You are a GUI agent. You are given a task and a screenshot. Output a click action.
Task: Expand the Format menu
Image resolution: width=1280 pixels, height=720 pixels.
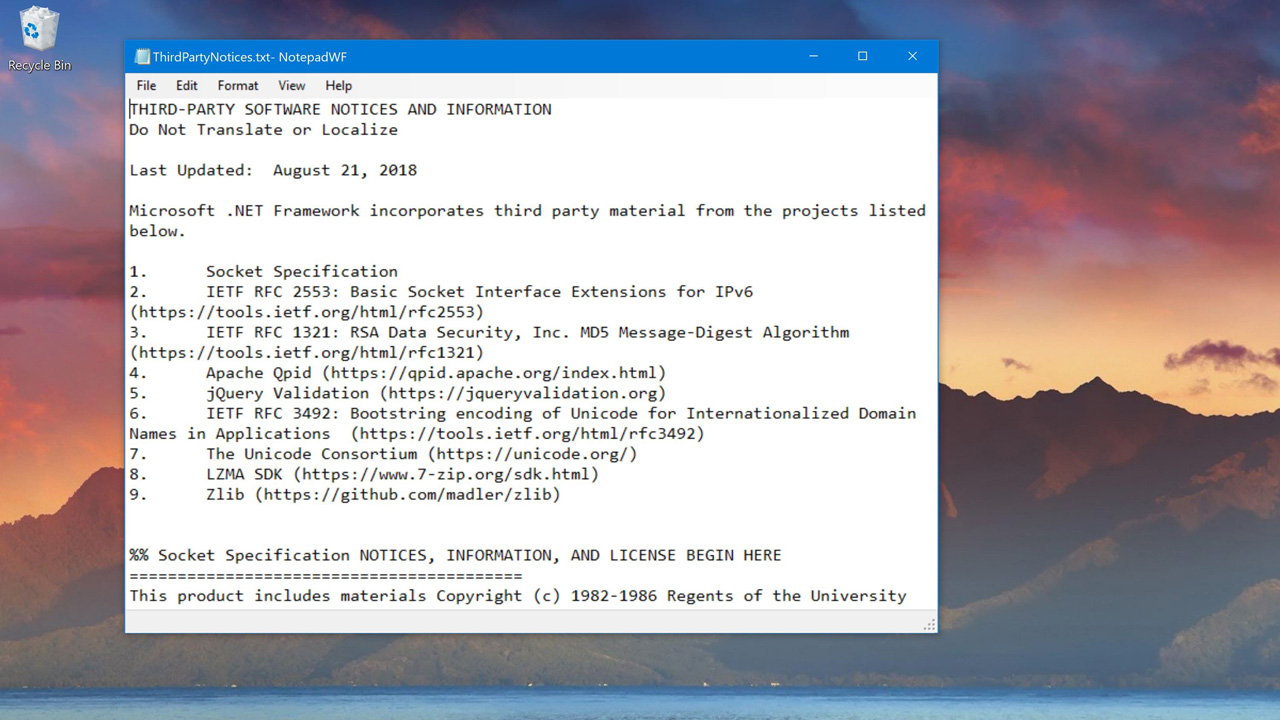point(238,86)
